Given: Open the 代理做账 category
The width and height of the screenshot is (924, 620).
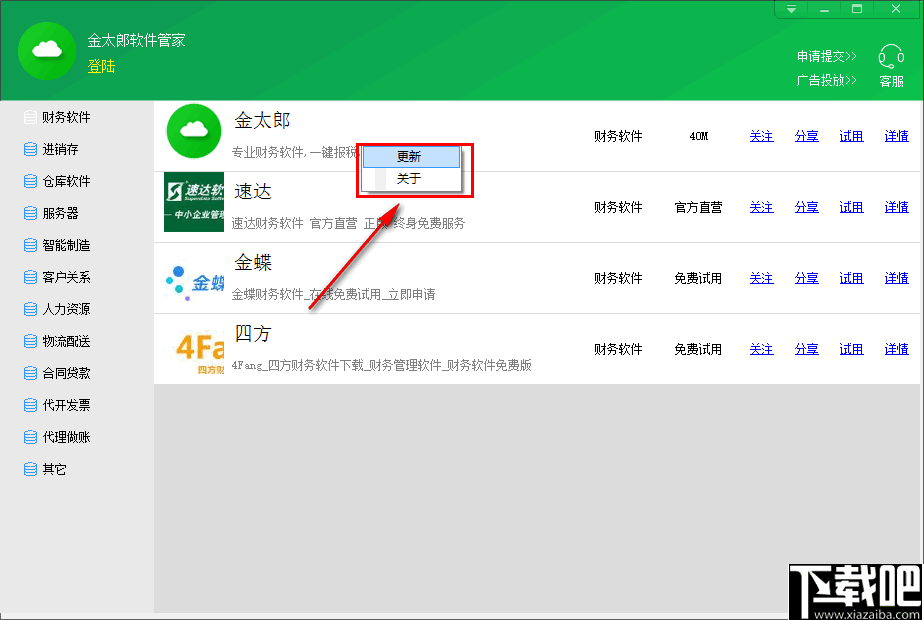Looking at the screenshot, I should tap(66, 437).
